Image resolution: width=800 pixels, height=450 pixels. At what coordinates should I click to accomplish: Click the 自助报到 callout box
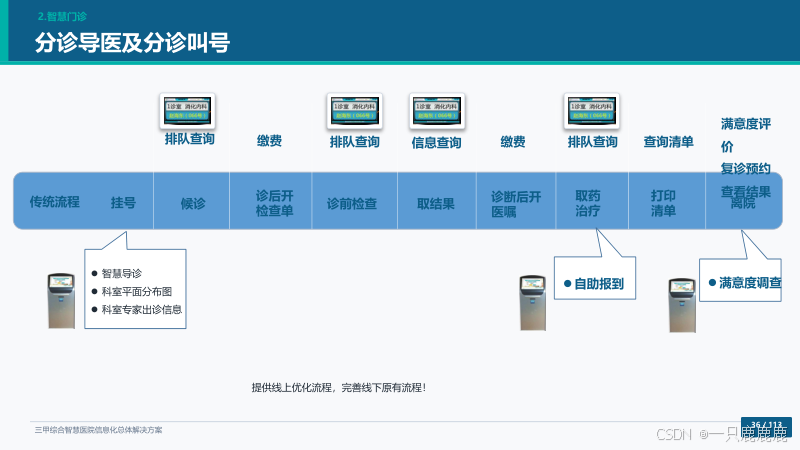point(595,278)
